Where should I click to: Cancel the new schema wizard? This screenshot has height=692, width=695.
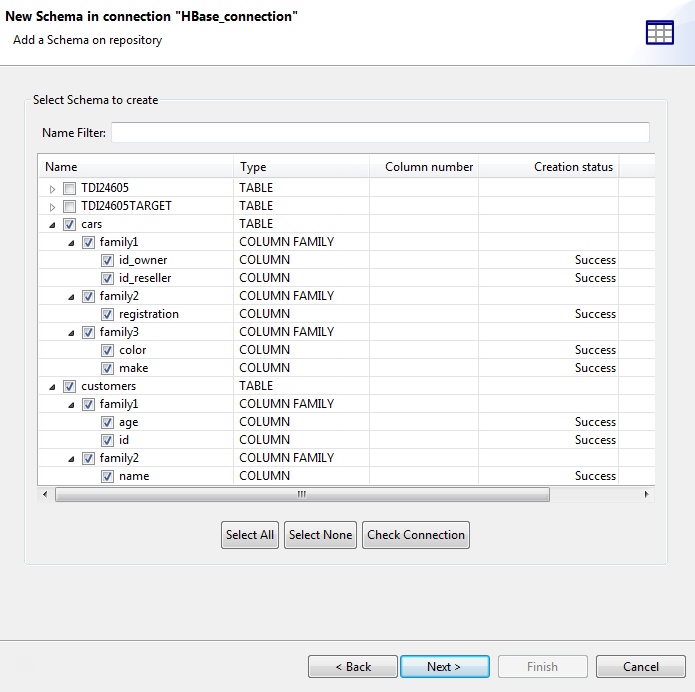tap(640, 667)
